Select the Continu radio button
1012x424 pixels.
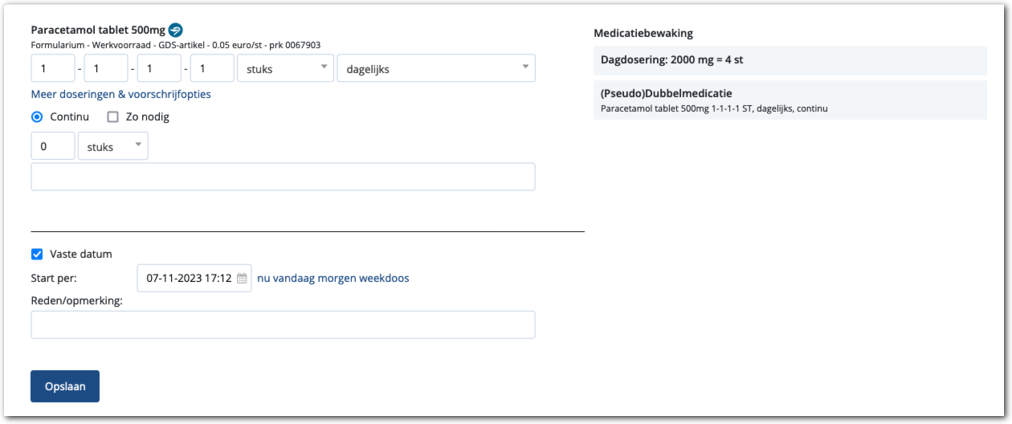click(38, 116)
